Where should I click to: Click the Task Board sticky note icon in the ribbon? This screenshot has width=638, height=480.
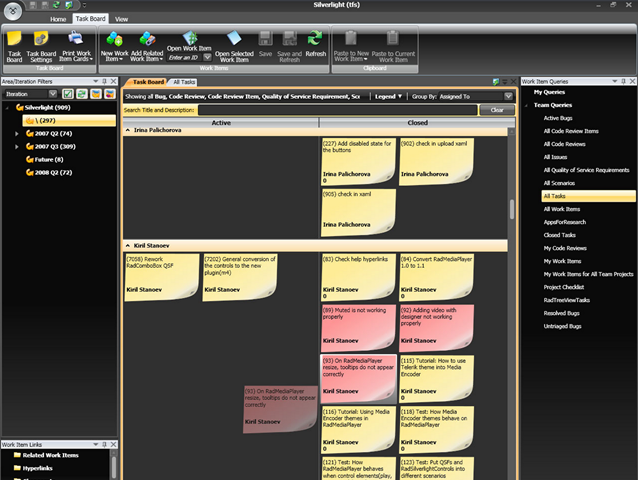coord(14,39)
